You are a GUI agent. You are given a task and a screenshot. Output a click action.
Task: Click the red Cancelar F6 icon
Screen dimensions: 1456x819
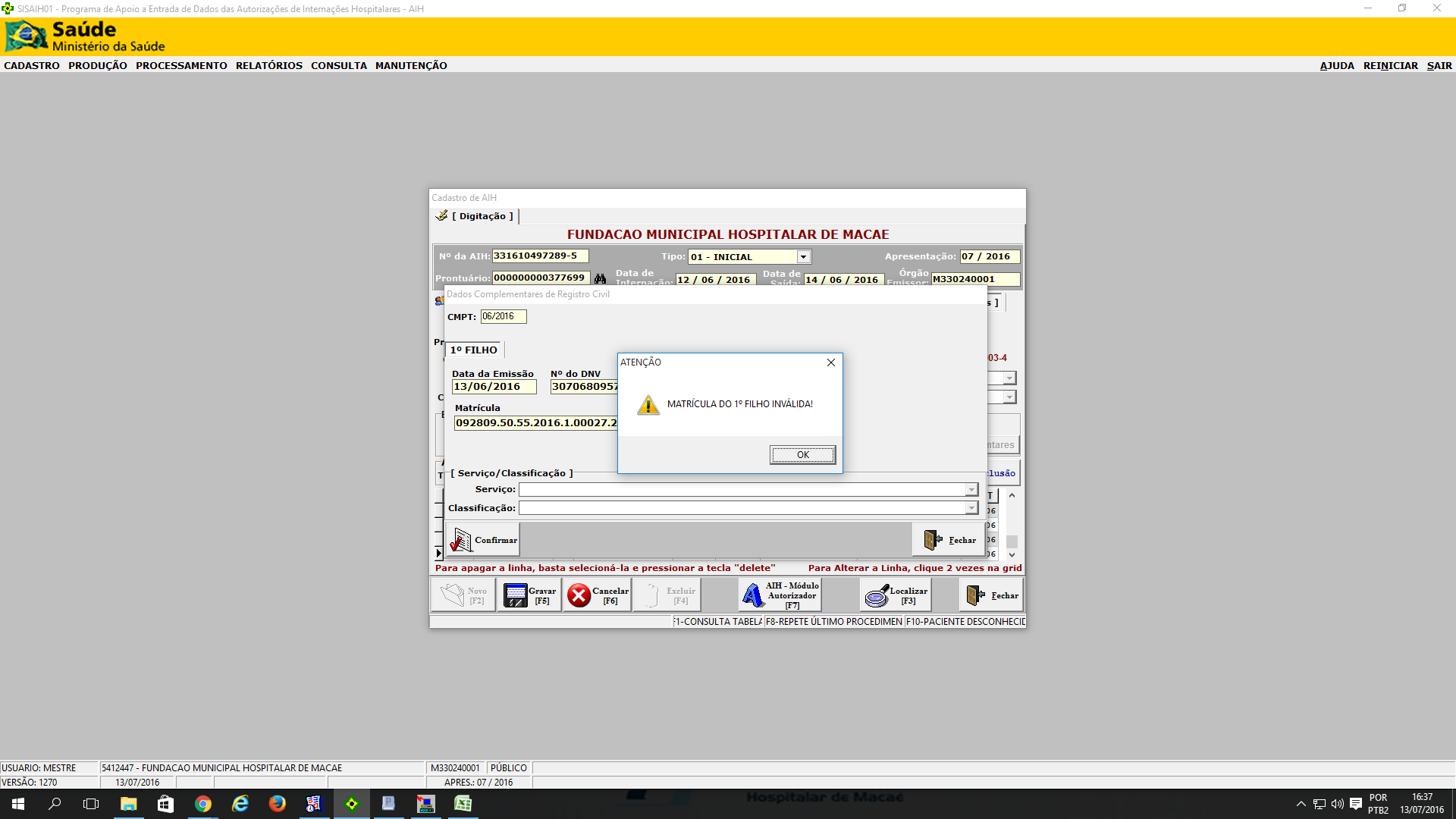579,595
